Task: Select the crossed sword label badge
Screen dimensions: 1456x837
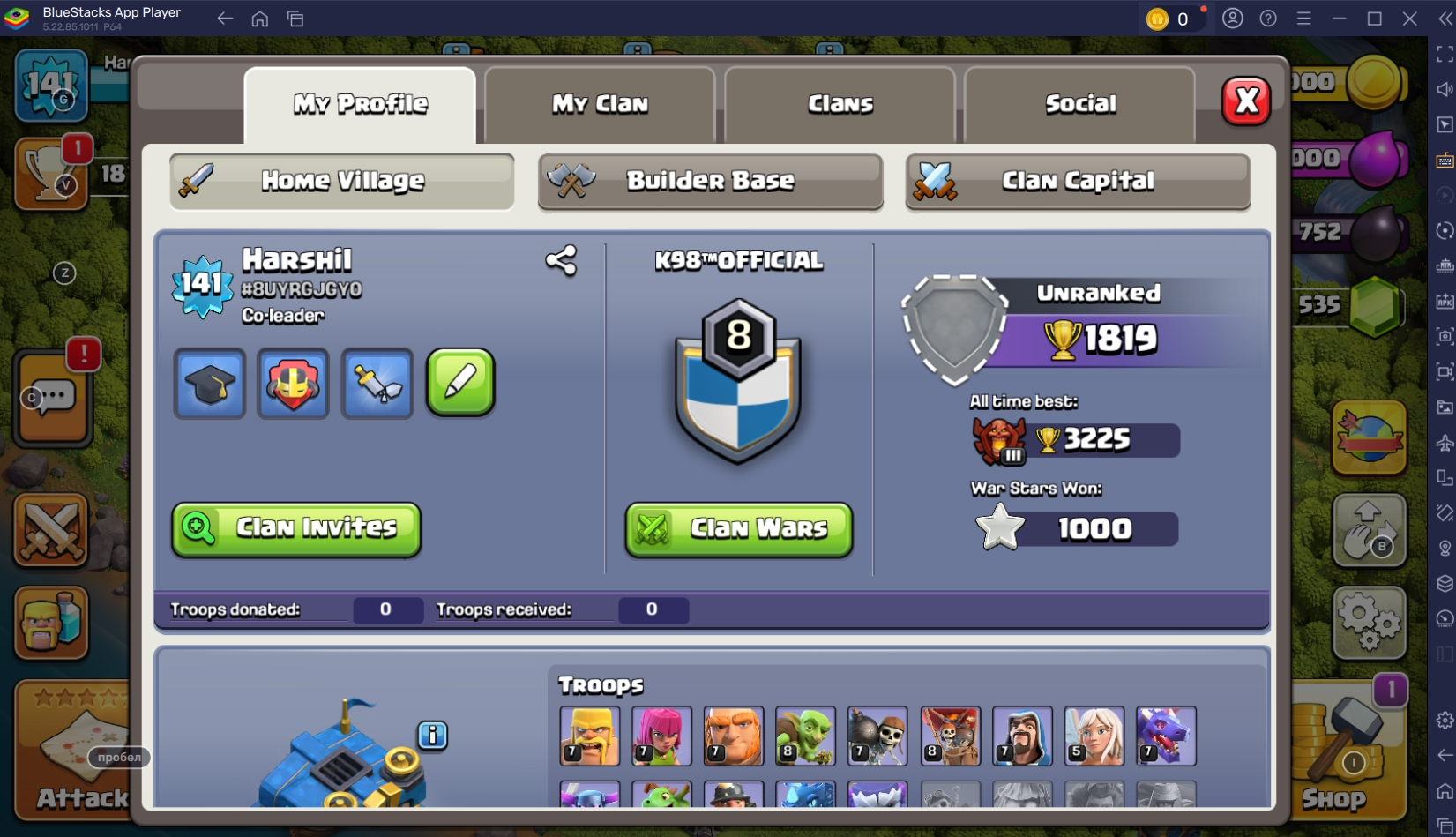Action: 377,384
